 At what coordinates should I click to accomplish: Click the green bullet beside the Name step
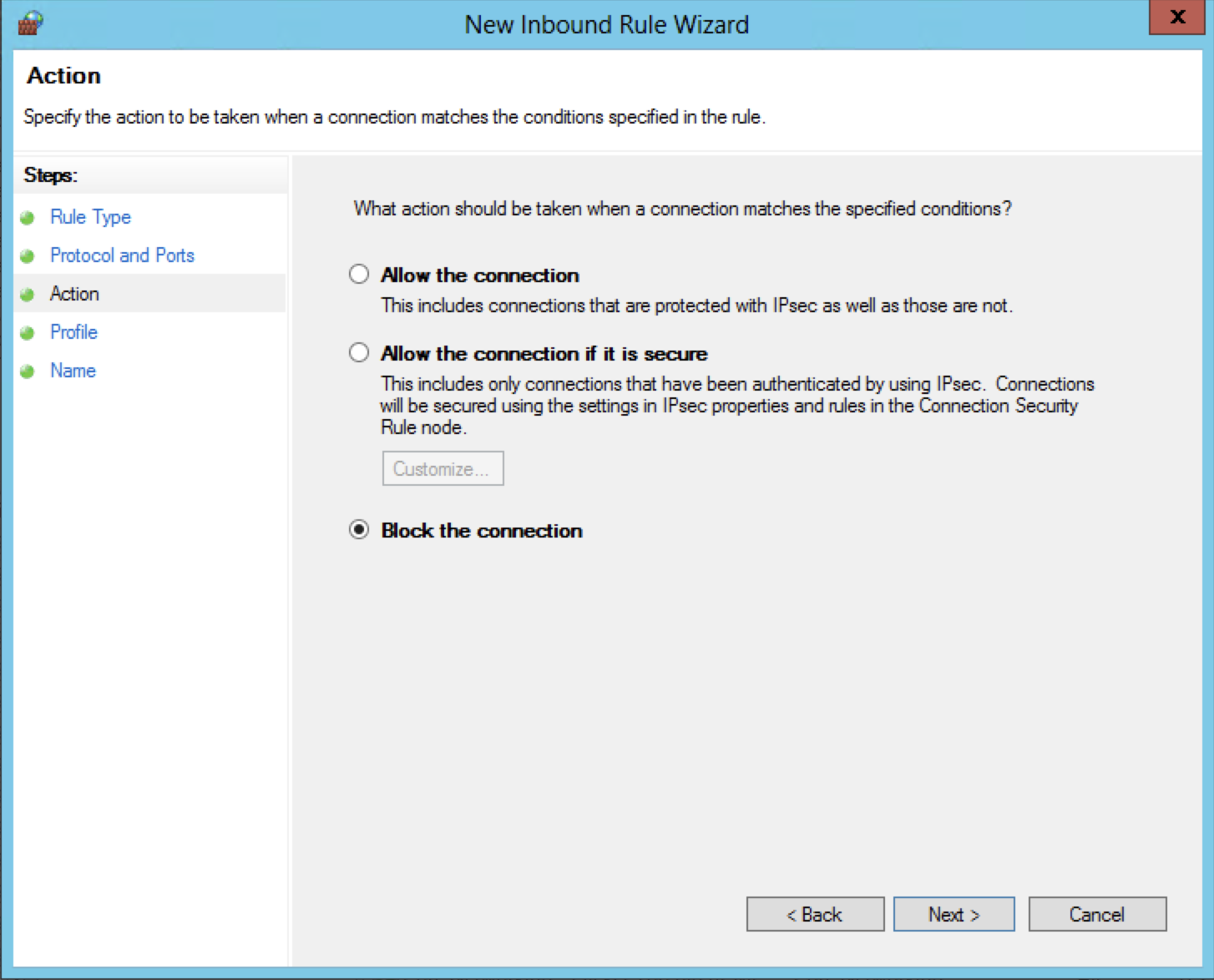[28, 371]
